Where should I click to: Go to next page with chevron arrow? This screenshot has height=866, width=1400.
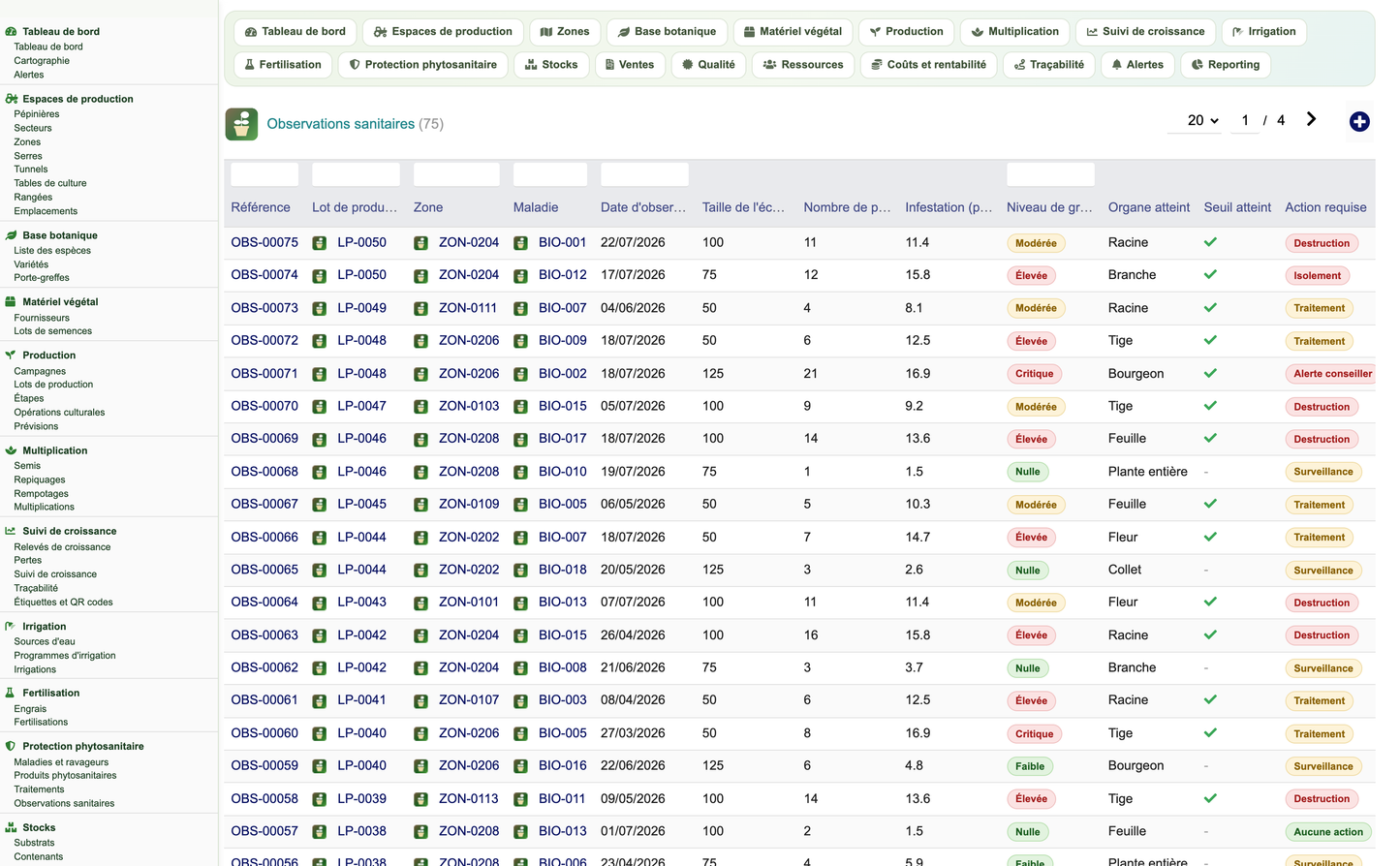tap(1311, 119)
